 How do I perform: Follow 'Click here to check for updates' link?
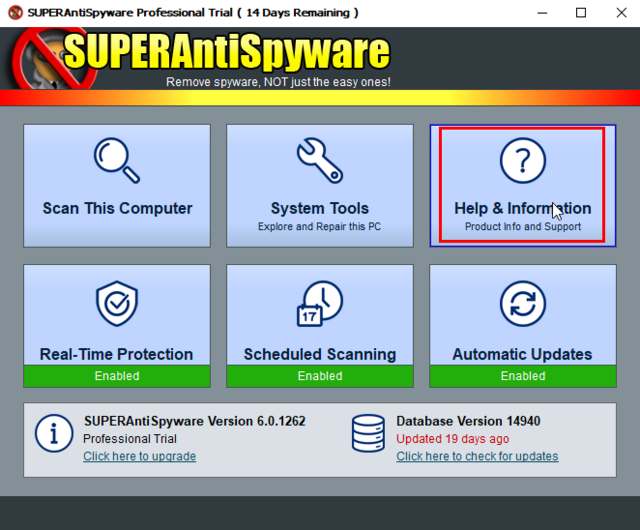(477, 456)
